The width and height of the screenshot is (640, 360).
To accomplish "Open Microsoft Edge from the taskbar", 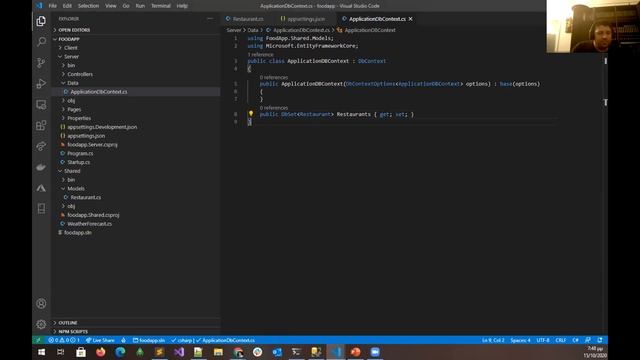I will 120,352.
